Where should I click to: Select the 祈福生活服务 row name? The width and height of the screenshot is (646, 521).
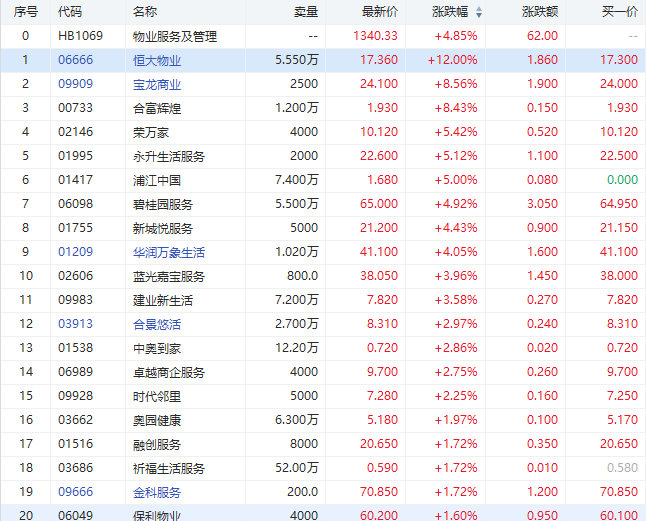tap(169, 468)
